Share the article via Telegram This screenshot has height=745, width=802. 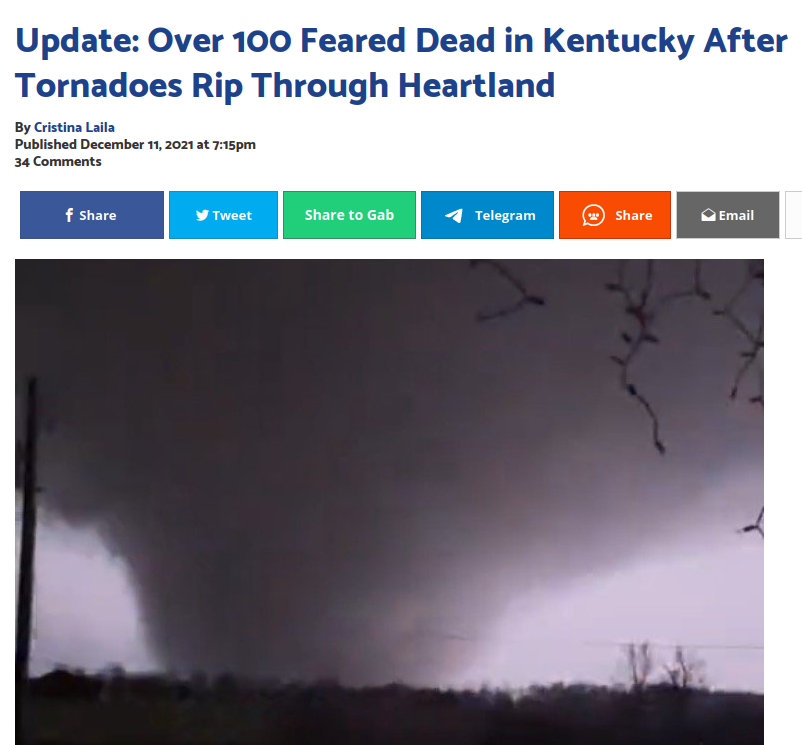tap(487, 215)
